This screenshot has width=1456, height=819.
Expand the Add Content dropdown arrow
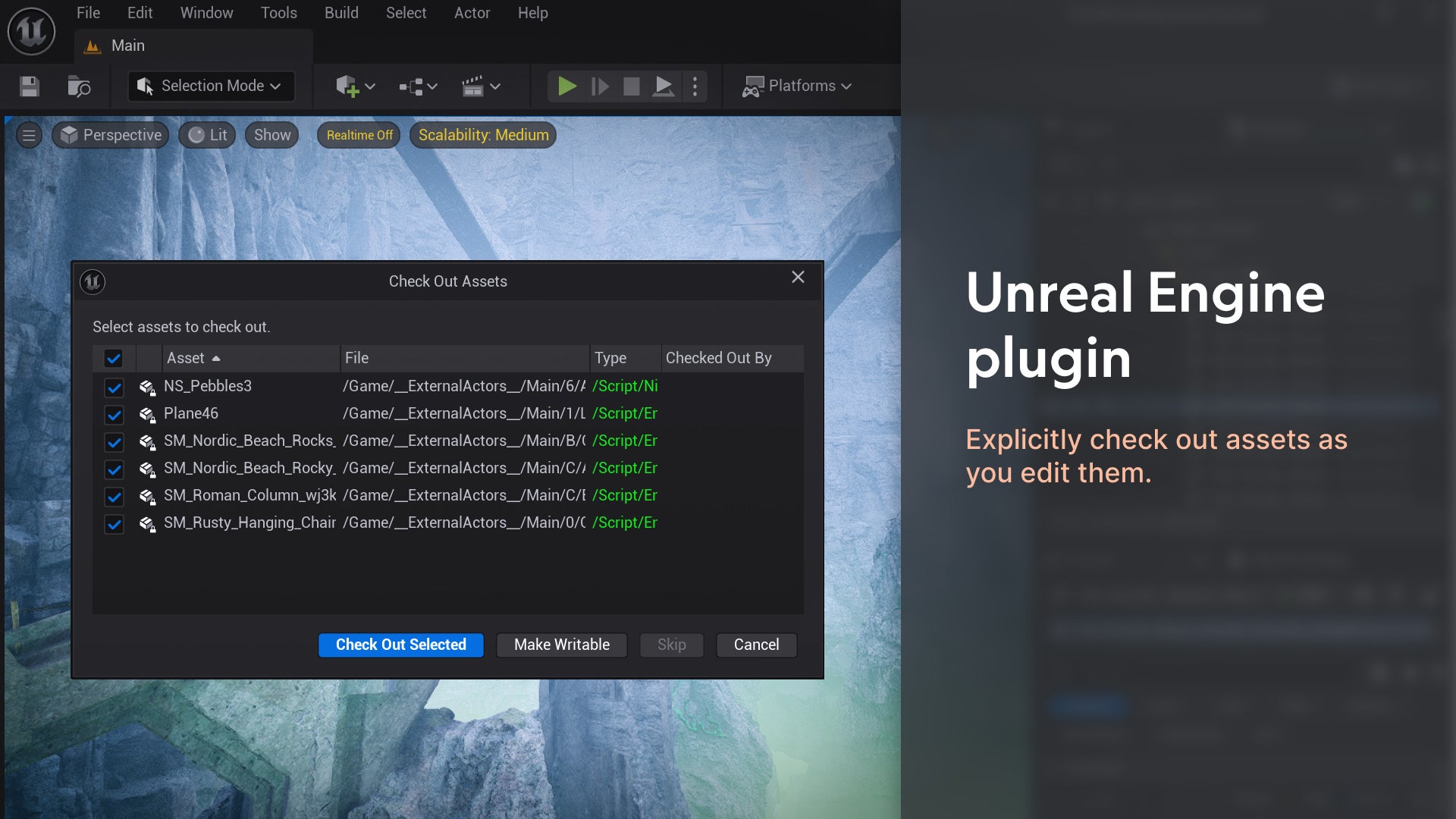pos(370,86)
